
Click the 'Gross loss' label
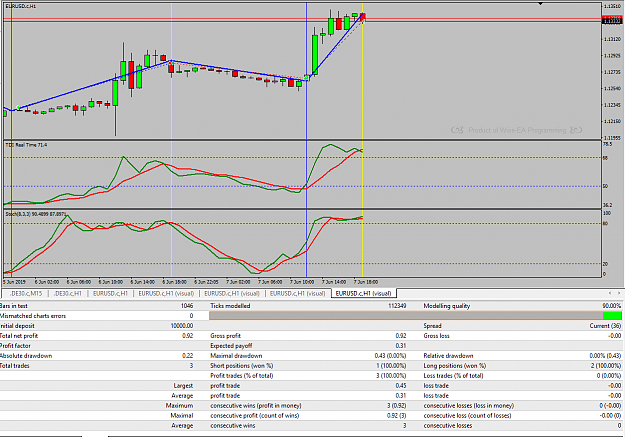coord(436,336)
